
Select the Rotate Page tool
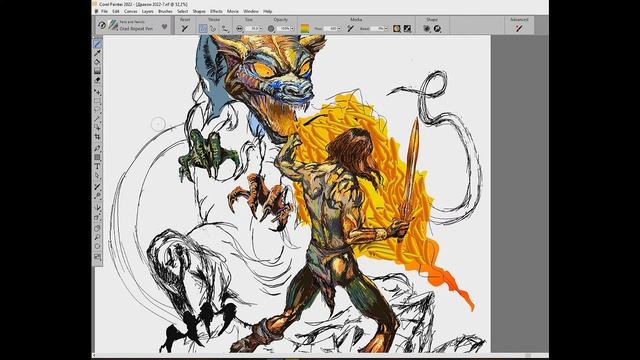pos(97,246)
